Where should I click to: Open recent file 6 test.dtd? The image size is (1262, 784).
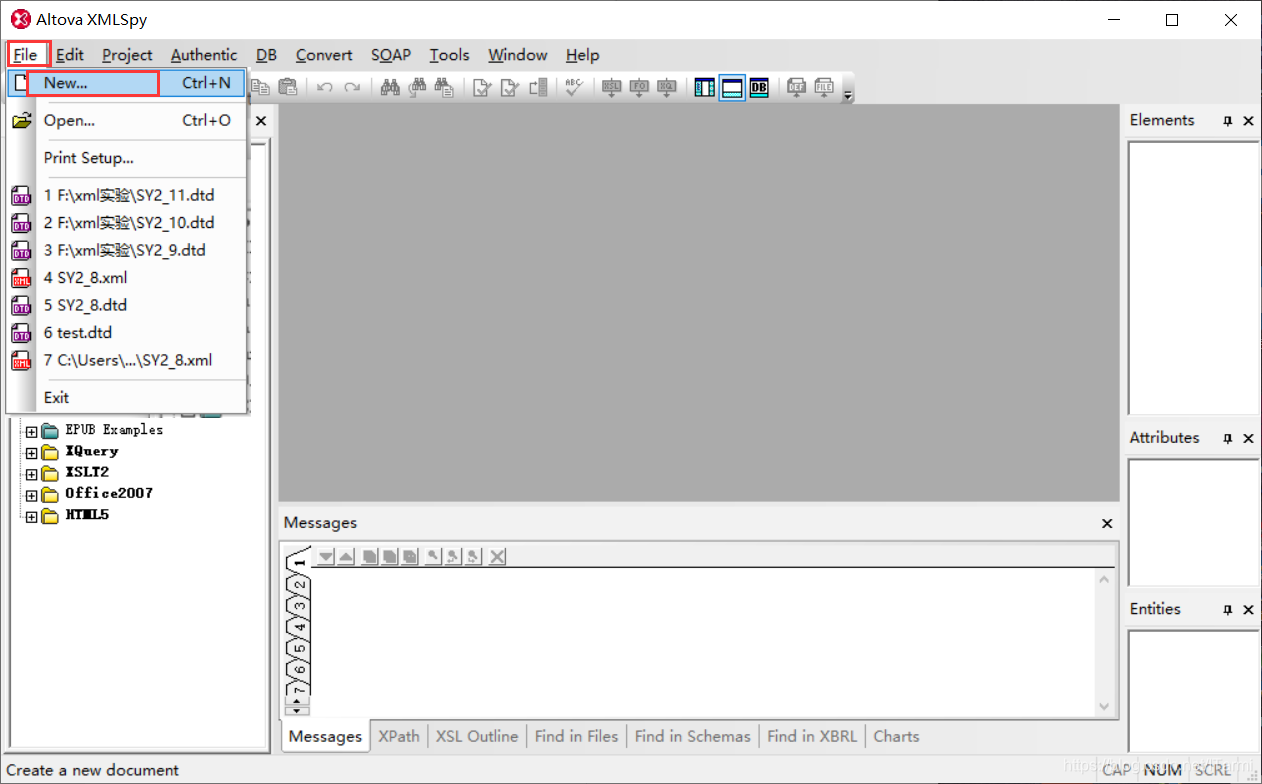coord(126,332)
